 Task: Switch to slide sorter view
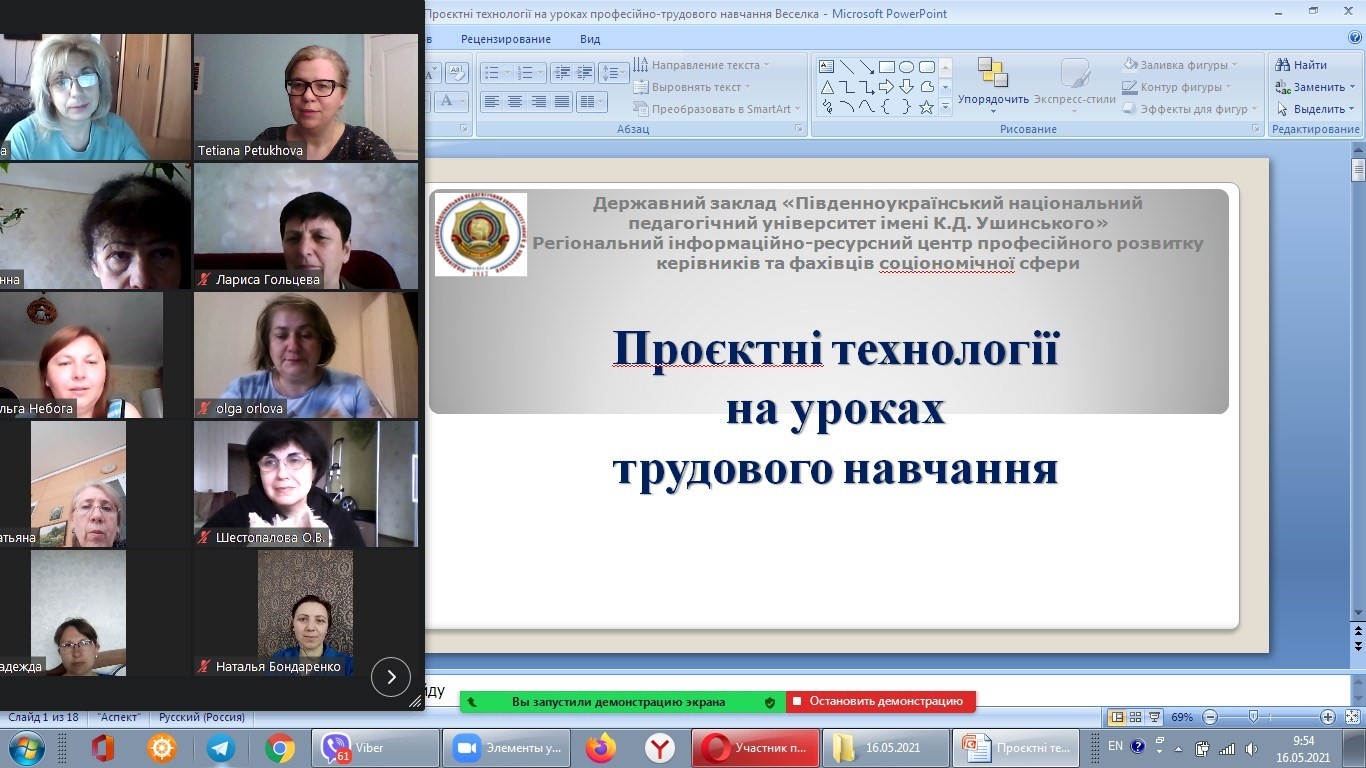click(x=1136, y=717)
